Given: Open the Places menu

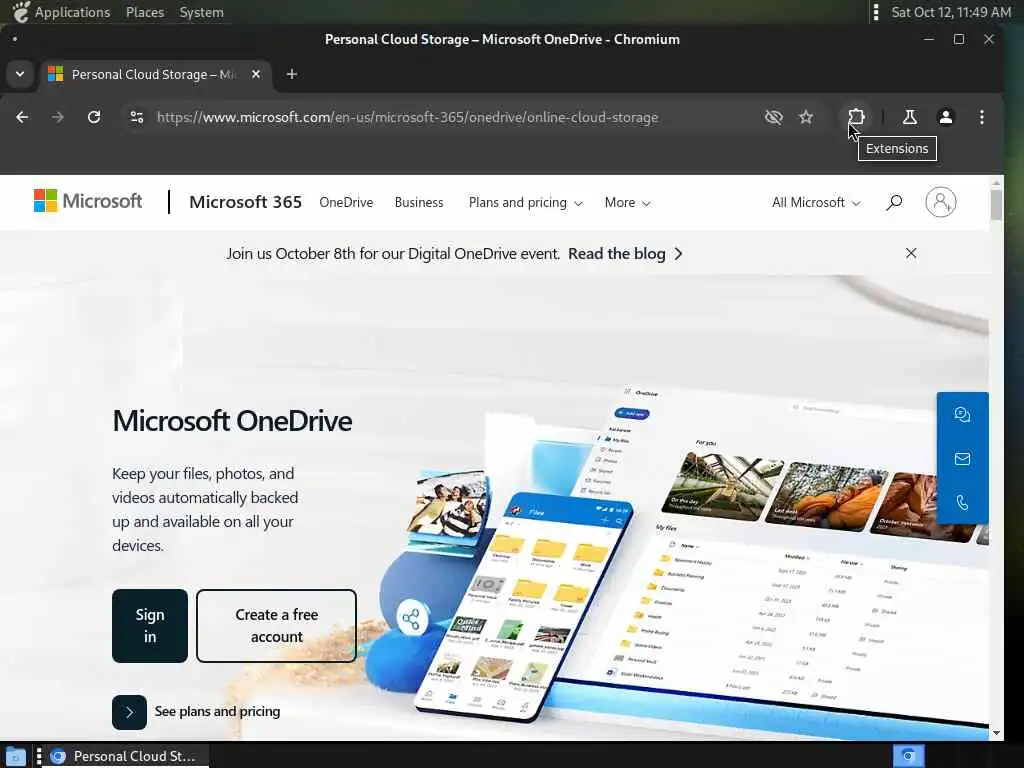Looking at the screenshot, I should 145,12.
